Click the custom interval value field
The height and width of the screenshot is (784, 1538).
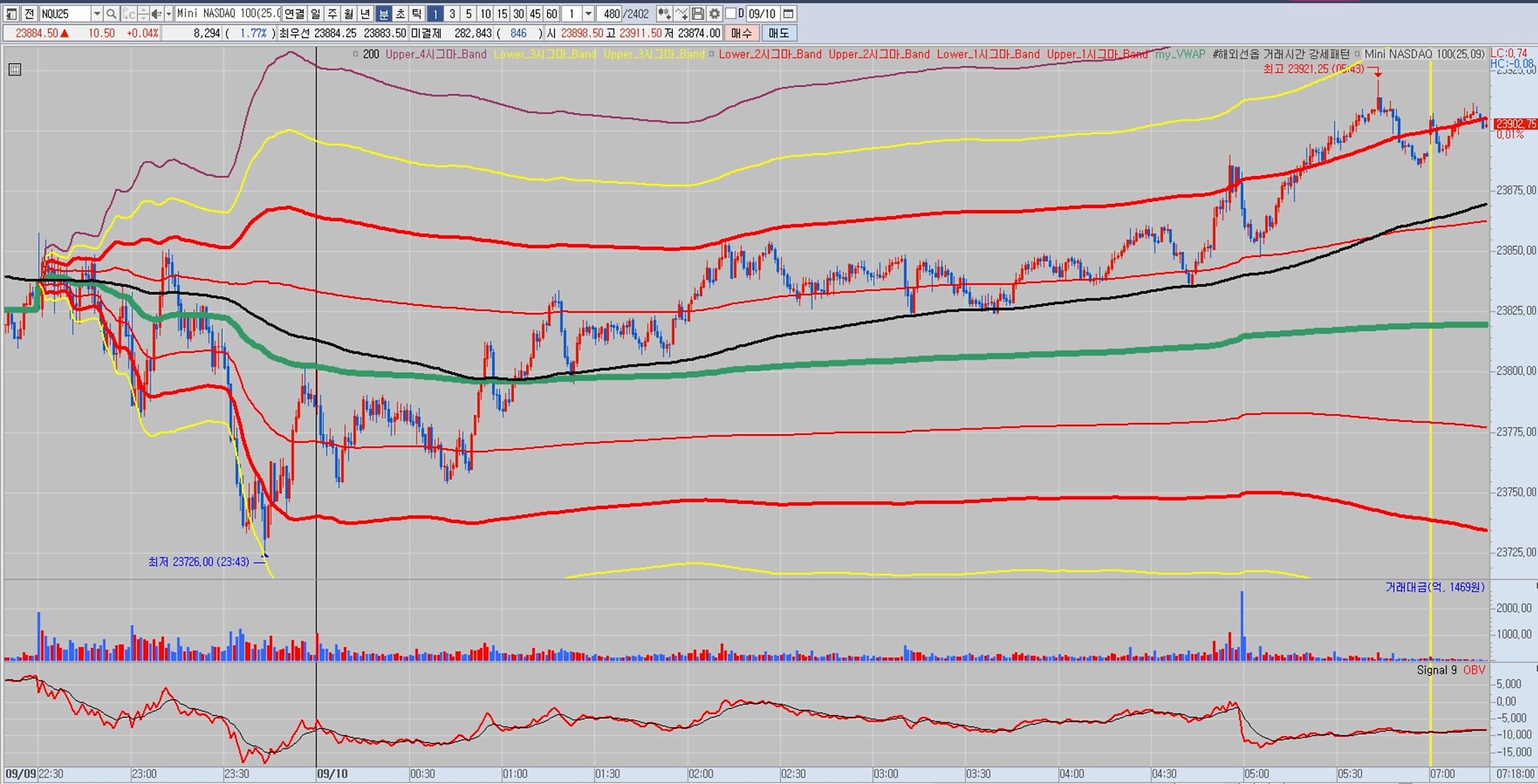(x=572, y=14)
